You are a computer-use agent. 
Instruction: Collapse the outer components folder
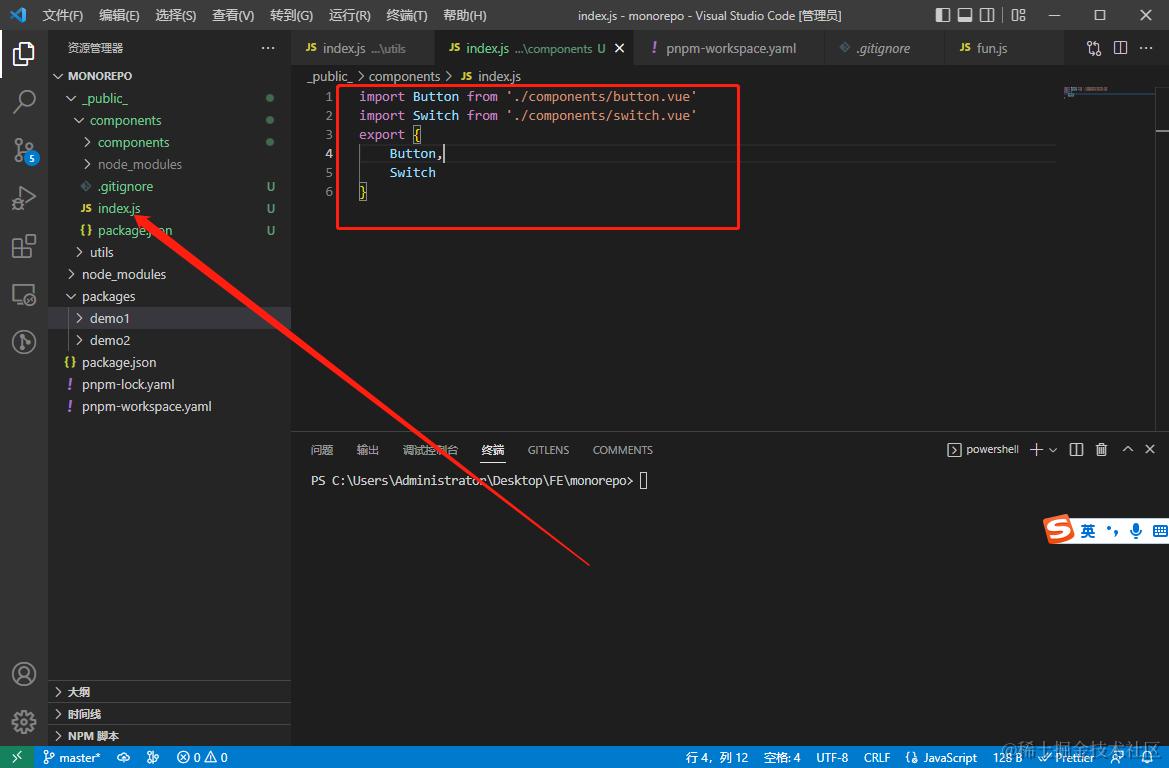169,120
